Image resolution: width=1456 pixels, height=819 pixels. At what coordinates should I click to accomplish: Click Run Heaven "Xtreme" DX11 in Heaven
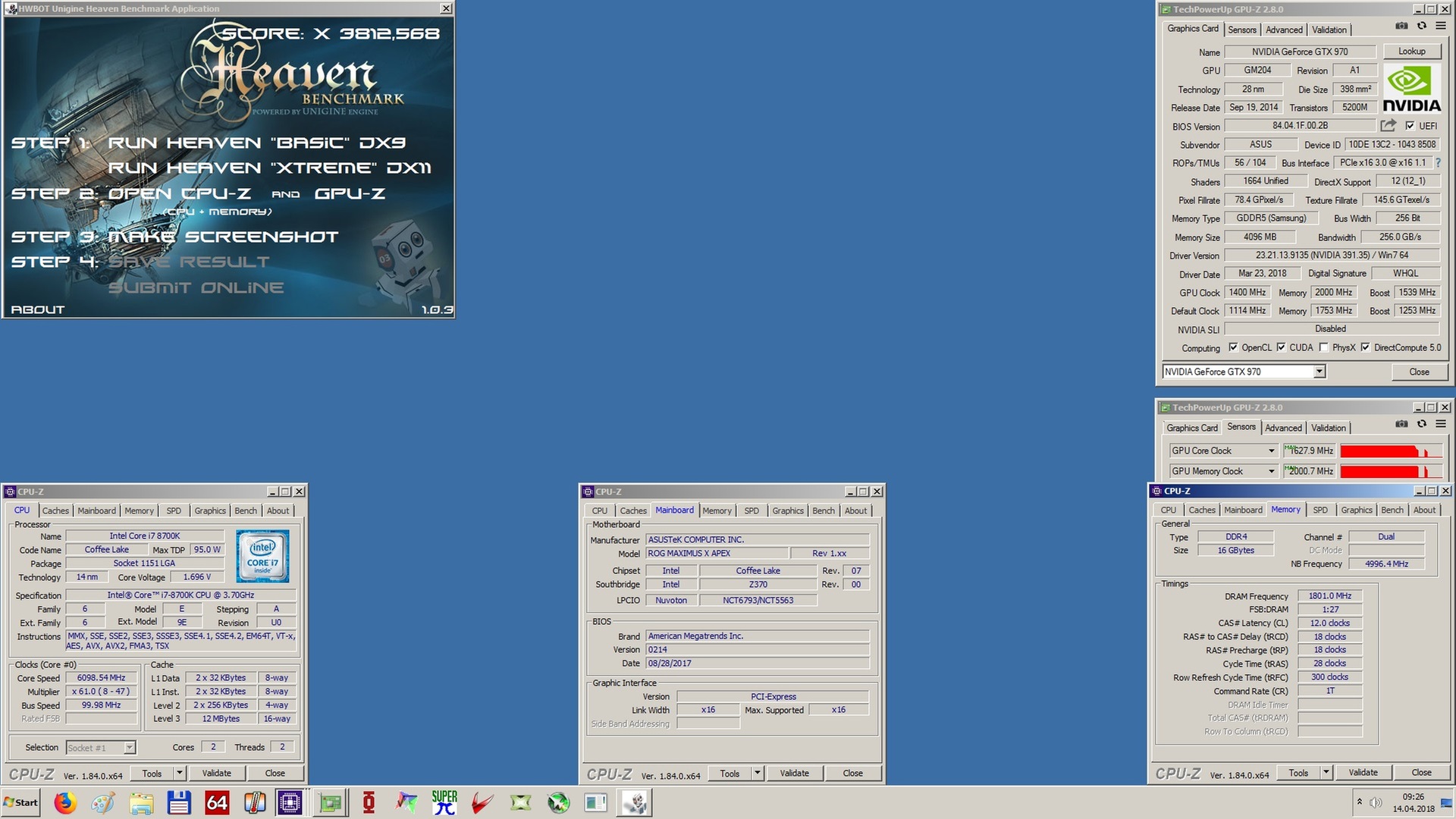pos(269,168)
